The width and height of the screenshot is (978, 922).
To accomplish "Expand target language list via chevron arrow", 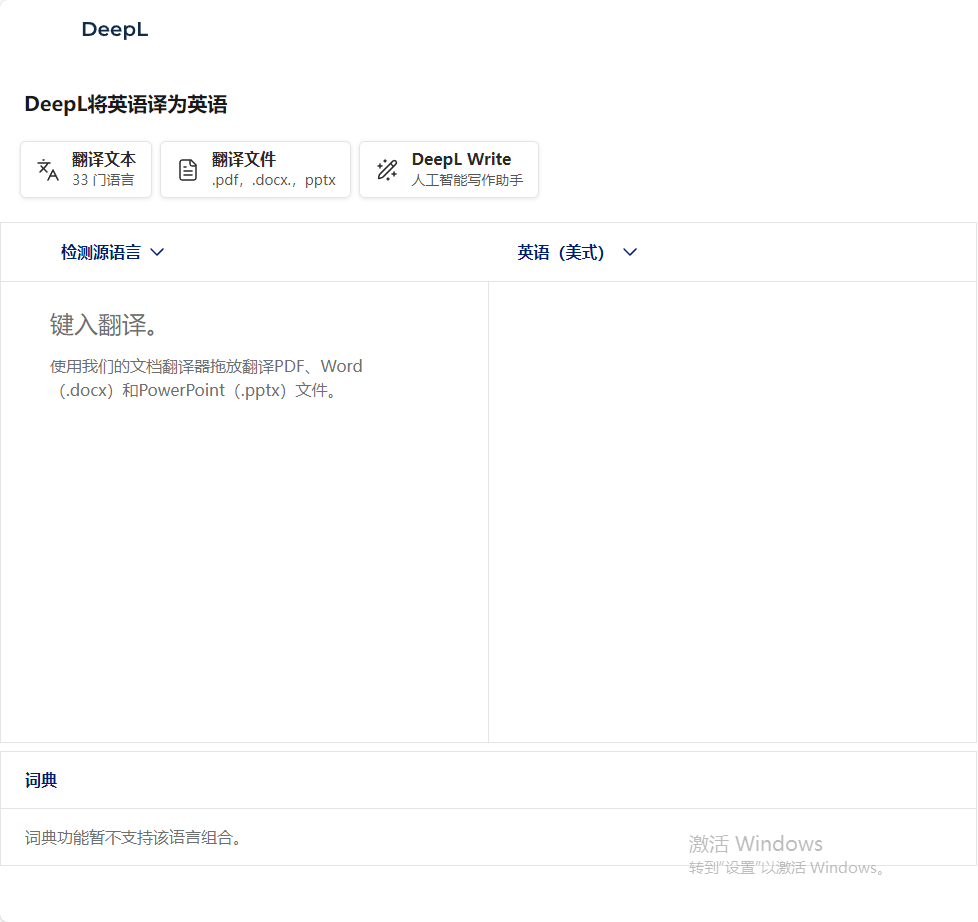I will click(x=630, y=252).
